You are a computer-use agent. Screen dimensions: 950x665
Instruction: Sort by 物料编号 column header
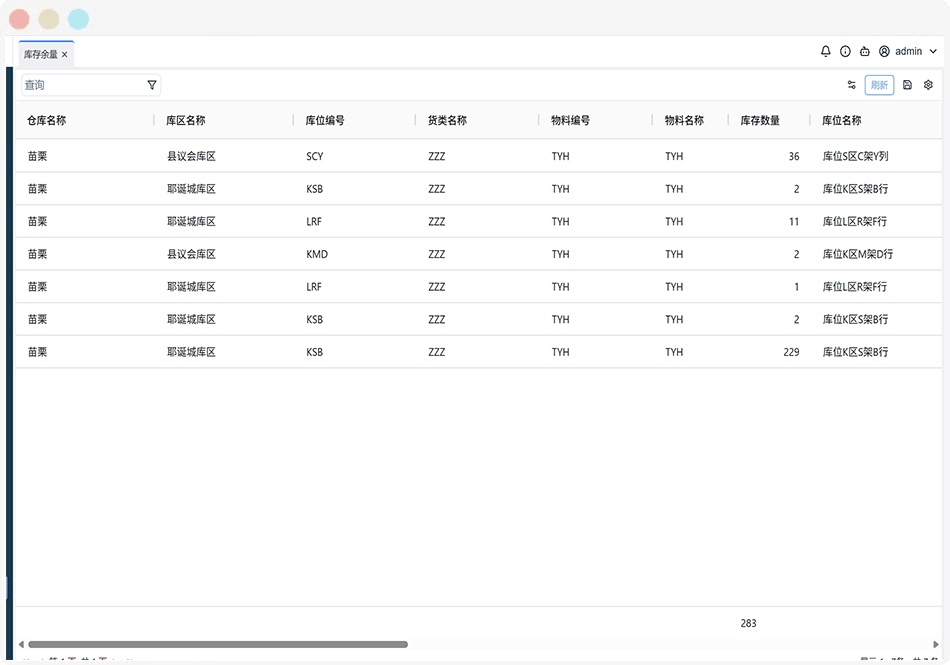point(570,121)
